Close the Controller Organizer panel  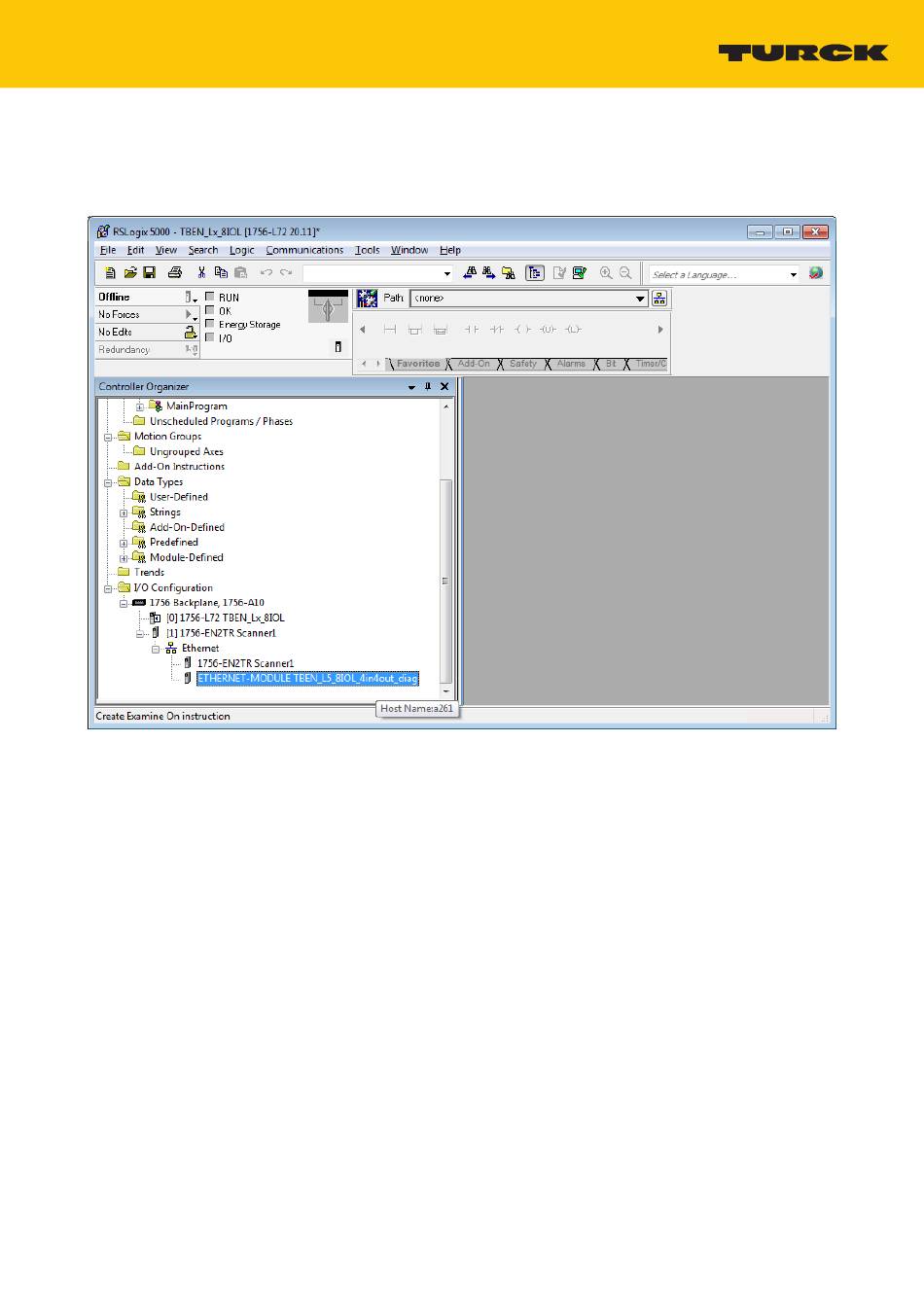[445, 386]
